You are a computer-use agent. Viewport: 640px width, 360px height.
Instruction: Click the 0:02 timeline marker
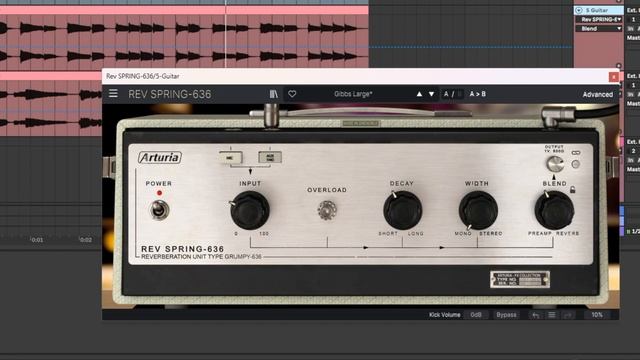click(x=86, y=240)
